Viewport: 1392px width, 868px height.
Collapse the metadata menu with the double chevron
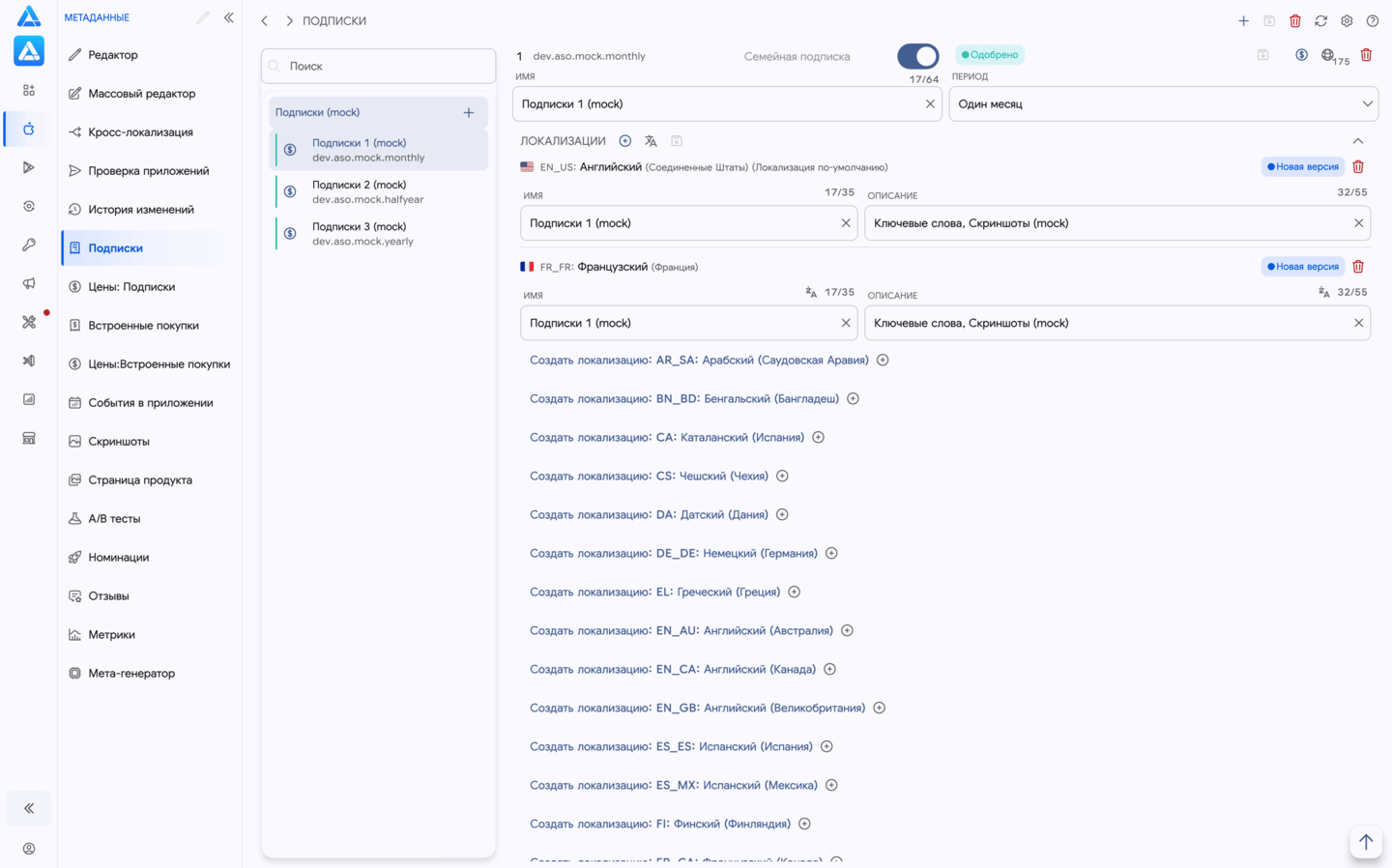click(x=229, y=17)
